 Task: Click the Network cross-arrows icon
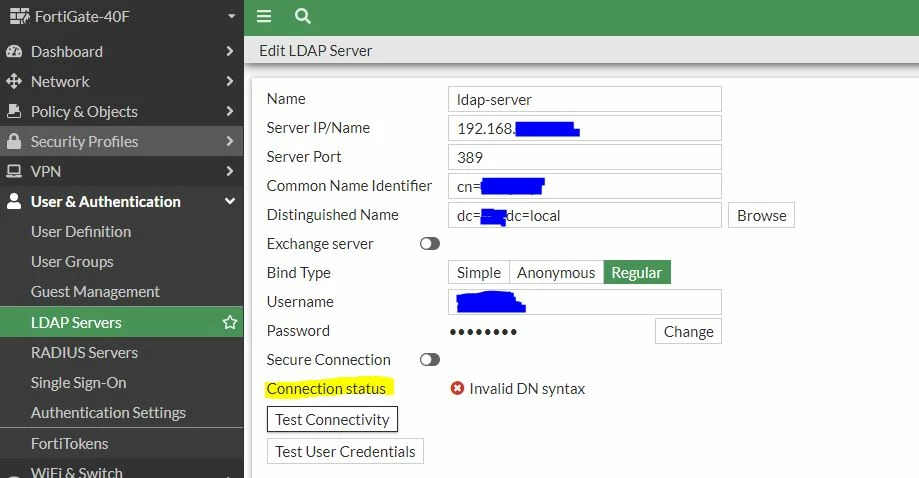click(14, 81)
